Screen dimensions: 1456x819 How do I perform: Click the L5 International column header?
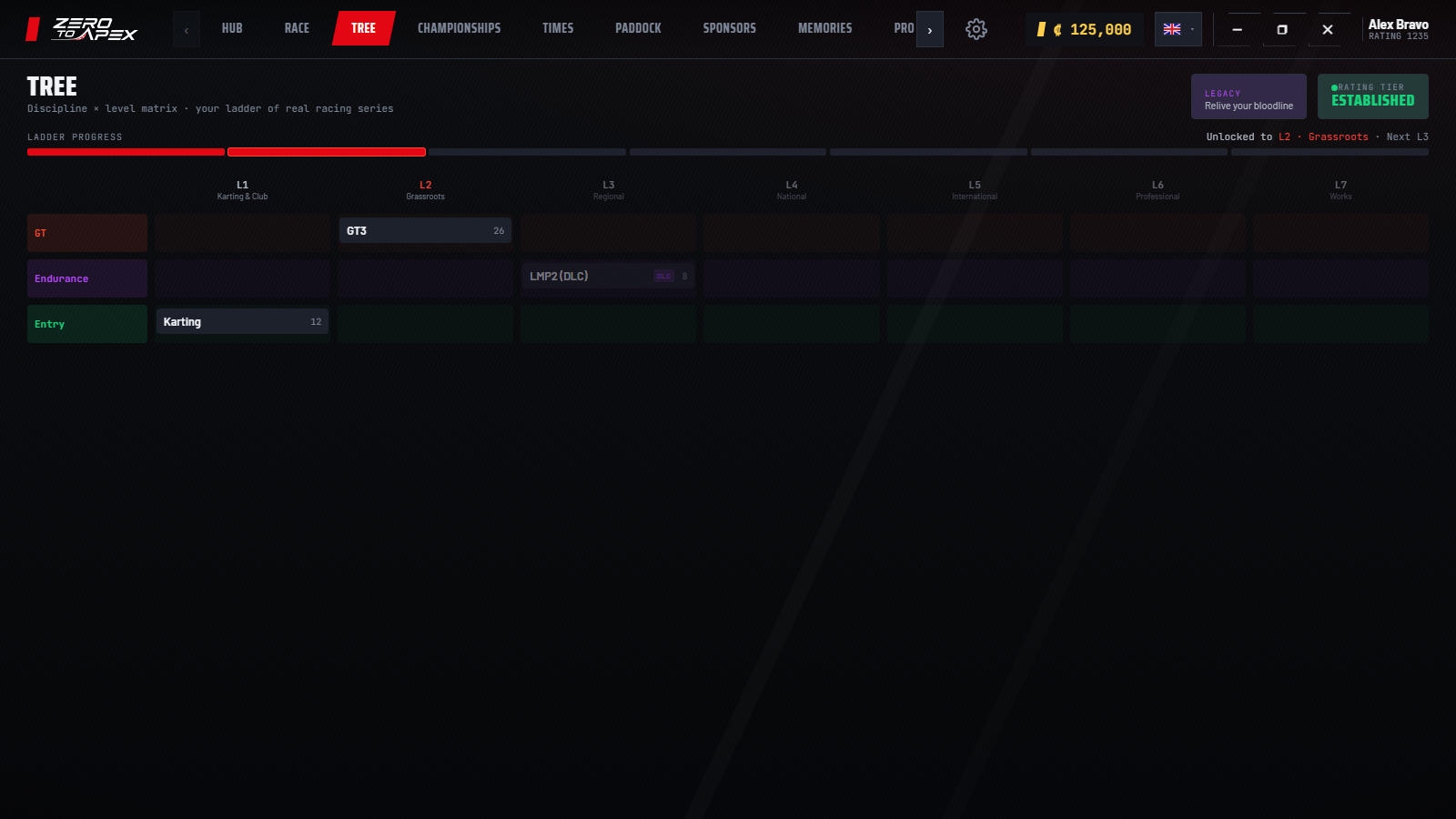click(975, 190)
